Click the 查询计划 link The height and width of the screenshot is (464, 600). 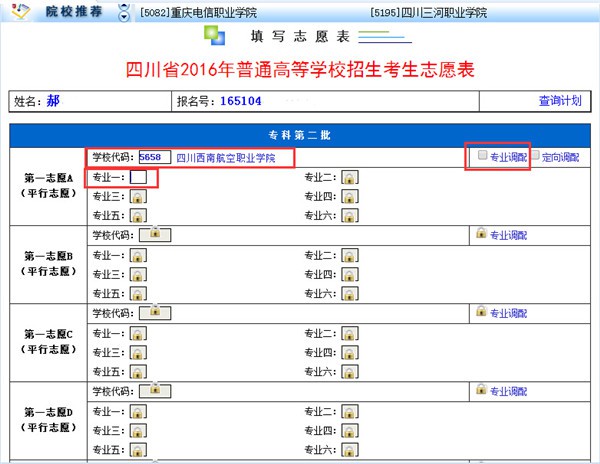click(560, 101)
